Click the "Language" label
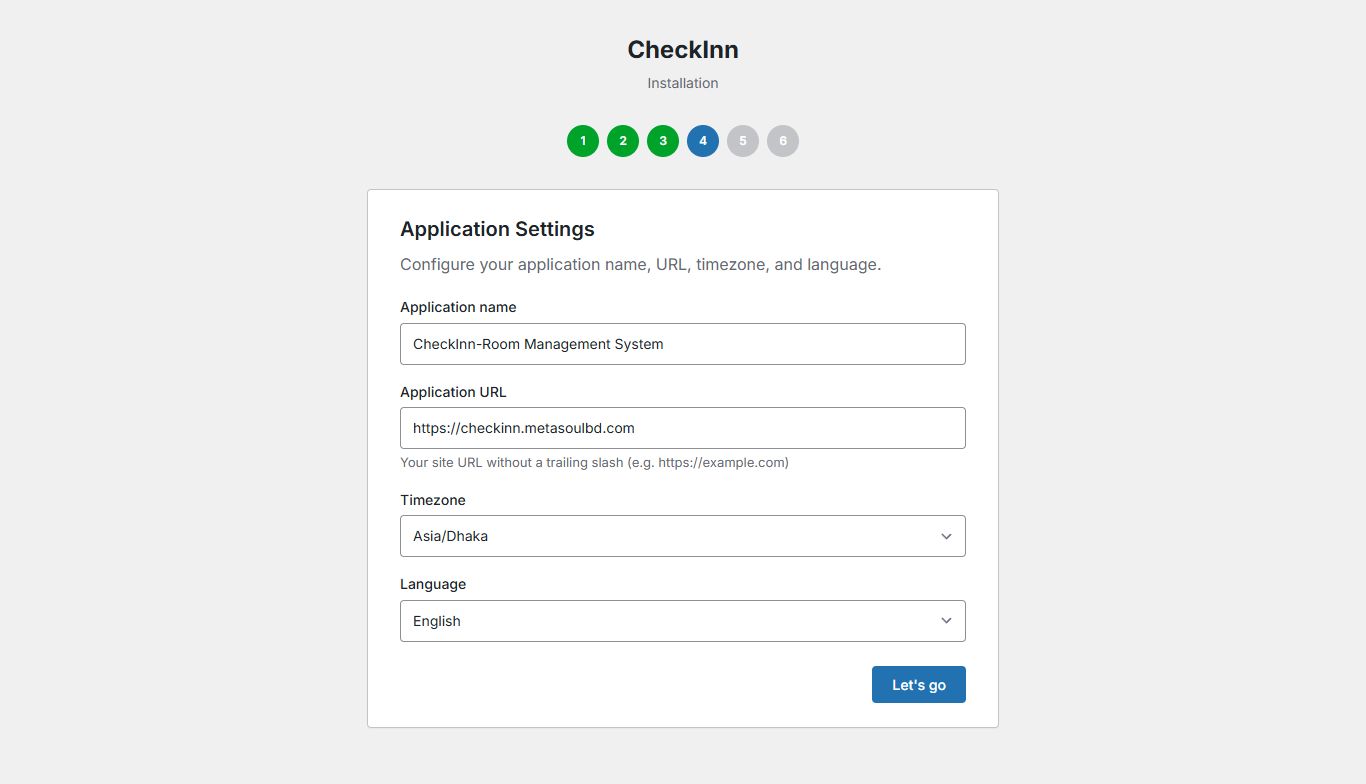Screen dimensions: 1366x784 pyautogui.click(x=433, y=584)
